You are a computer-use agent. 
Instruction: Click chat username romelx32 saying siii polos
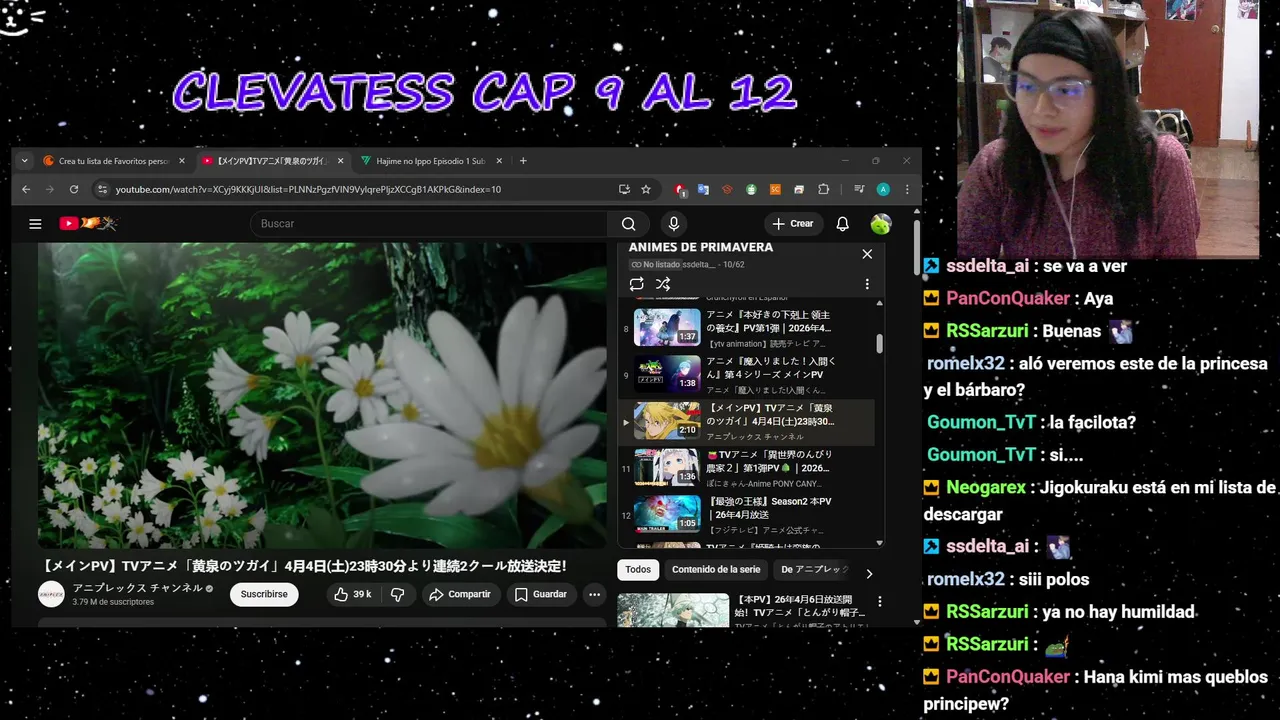pos(965,579)
